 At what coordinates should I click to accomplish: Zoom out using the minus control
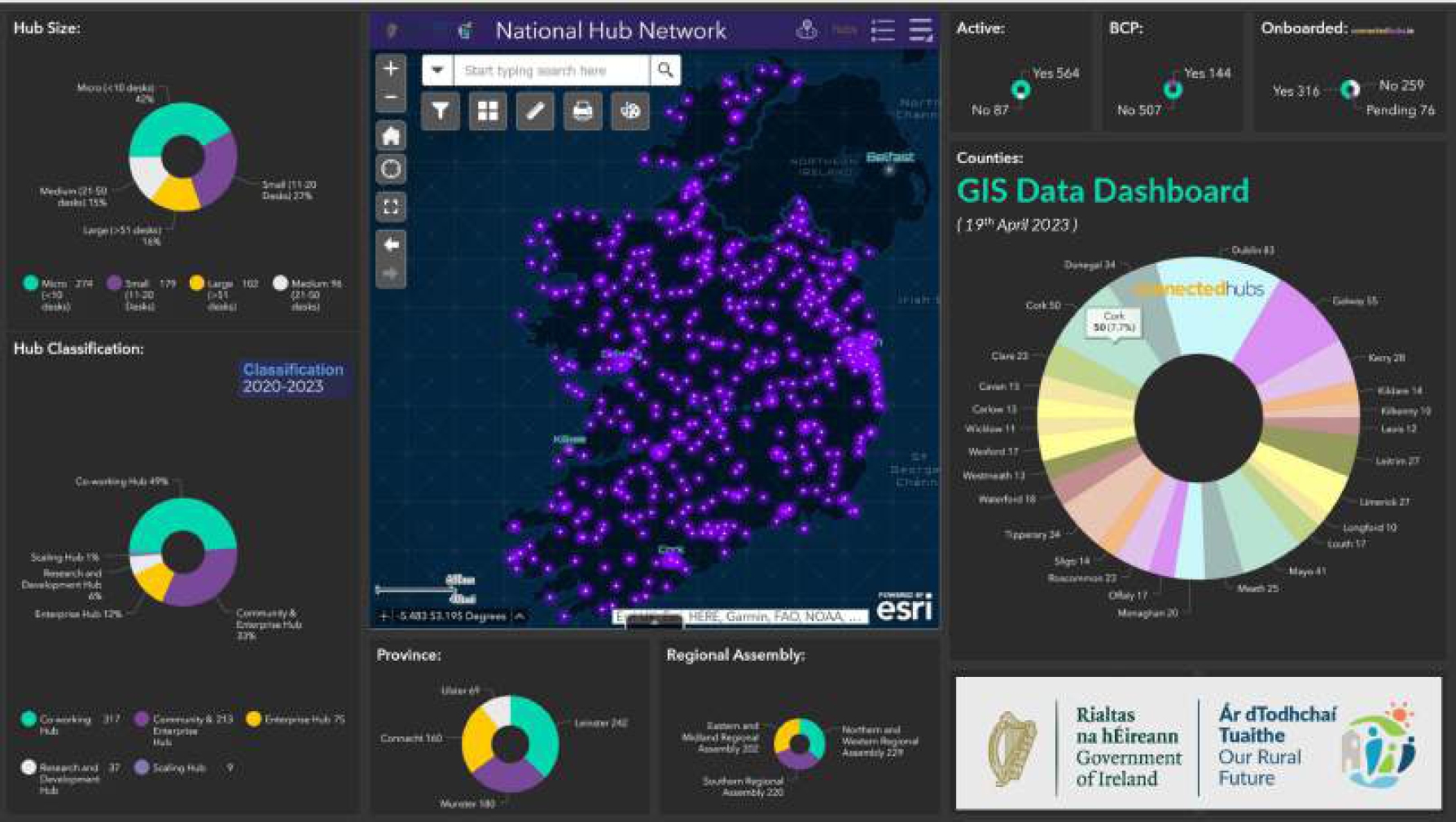tap(391, 98)
